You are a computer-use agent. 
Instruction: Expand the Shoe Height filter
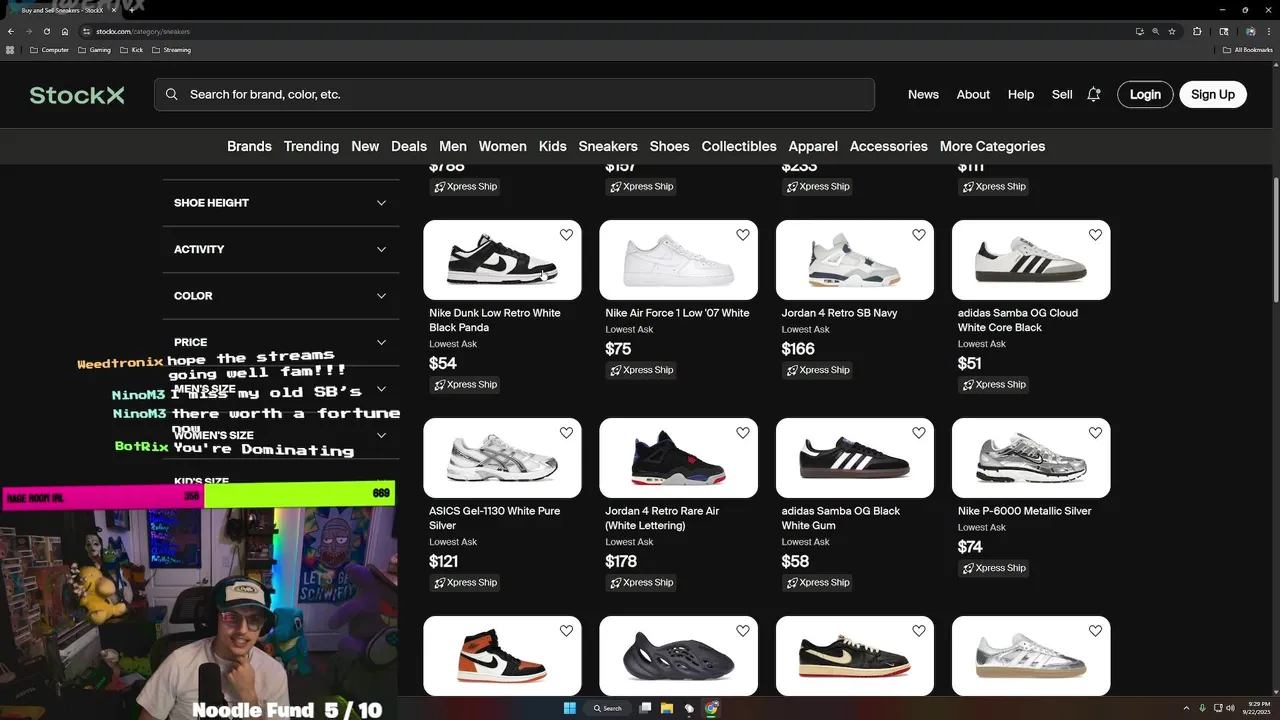pos(280,203)
